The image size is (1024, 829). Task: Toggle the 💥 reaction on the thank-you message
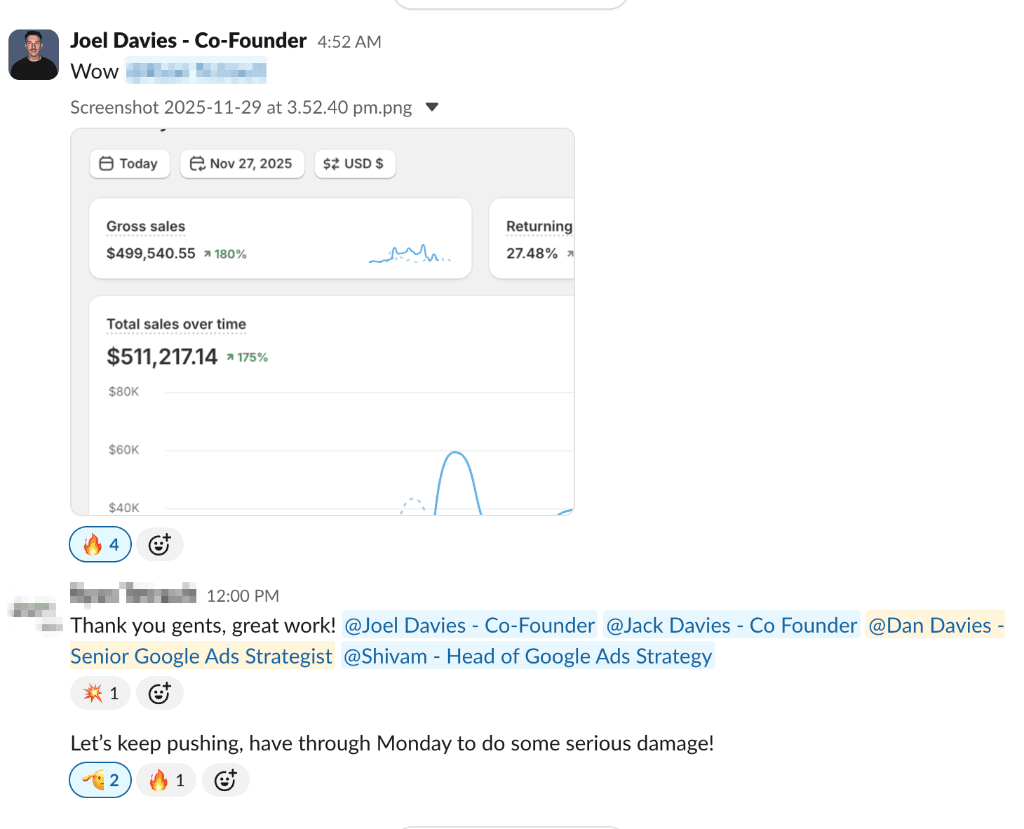100,692
